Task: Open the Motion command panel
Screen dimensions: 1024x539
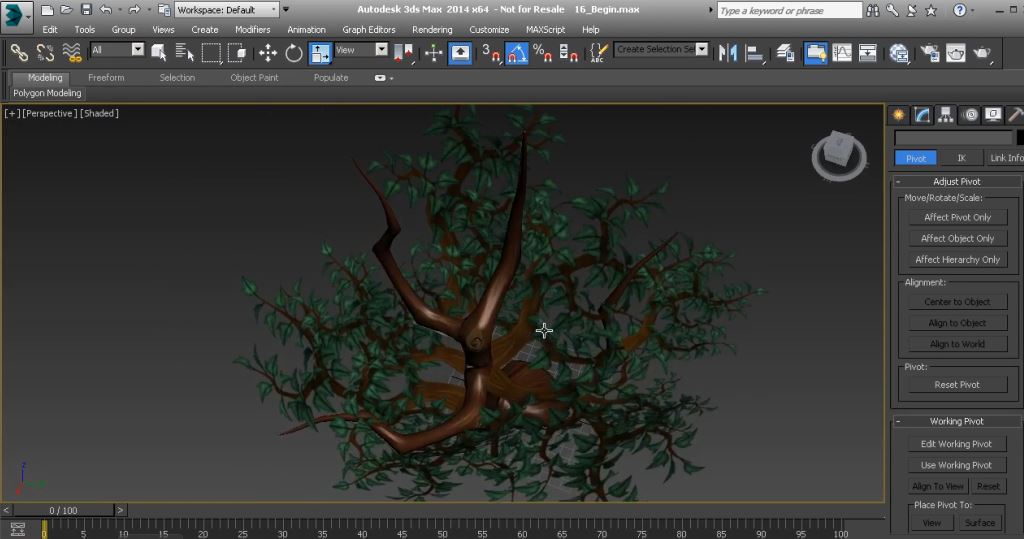Action: pos(970,115)
